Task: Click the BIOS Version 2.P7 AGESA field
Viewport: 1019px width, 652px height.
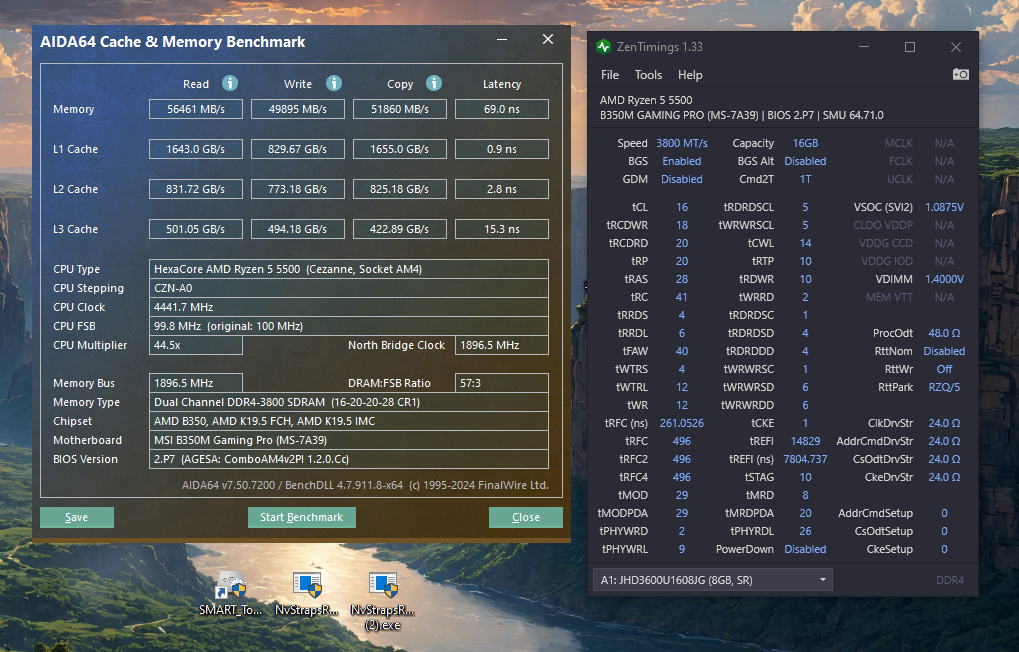Action: [349, 459]
